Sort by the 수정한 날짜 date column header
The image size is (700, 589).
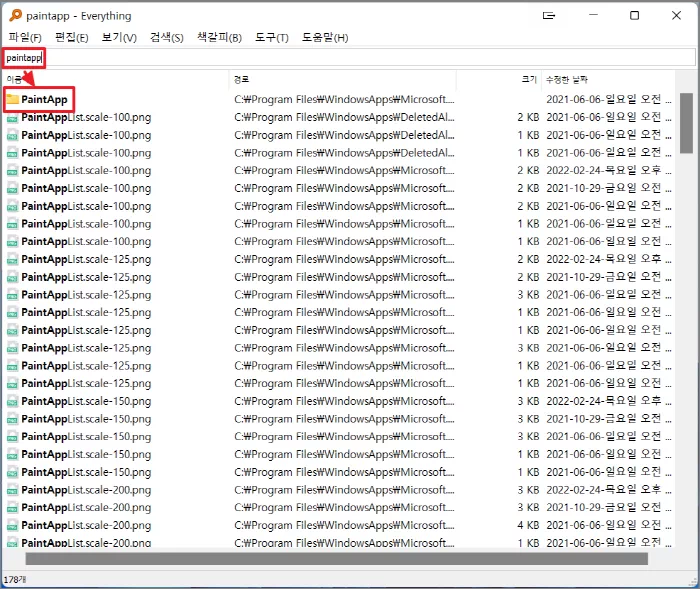(608, 79)
